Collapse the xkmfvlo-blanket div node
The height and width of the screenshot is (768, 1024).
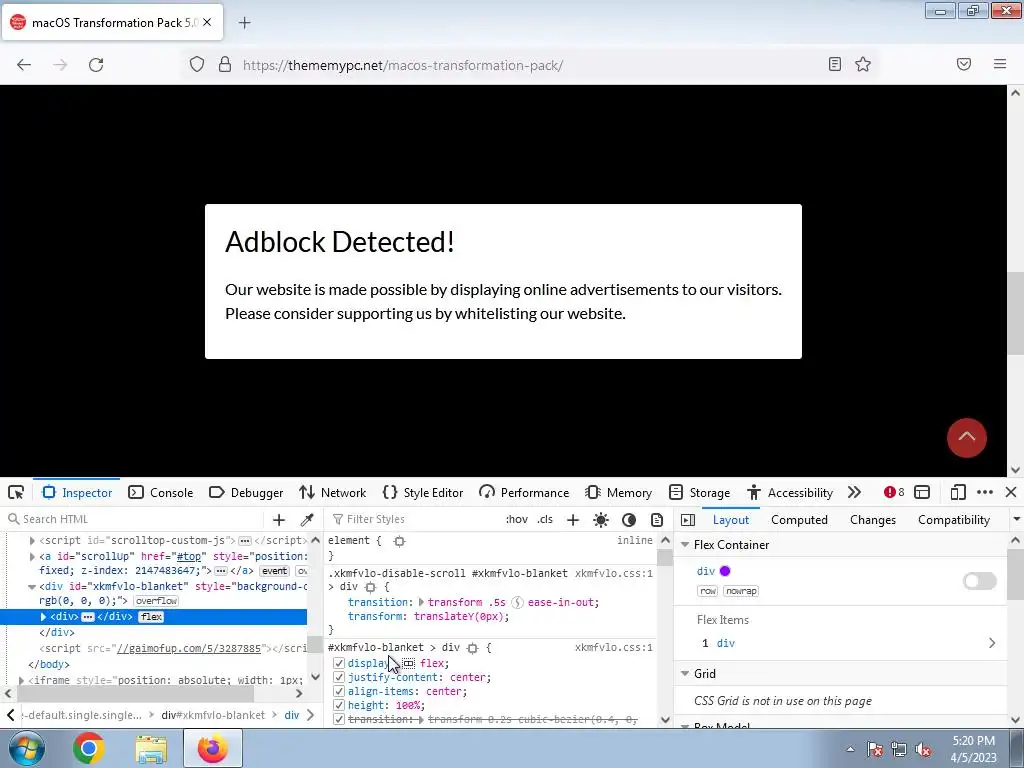(x=31, y=586)
